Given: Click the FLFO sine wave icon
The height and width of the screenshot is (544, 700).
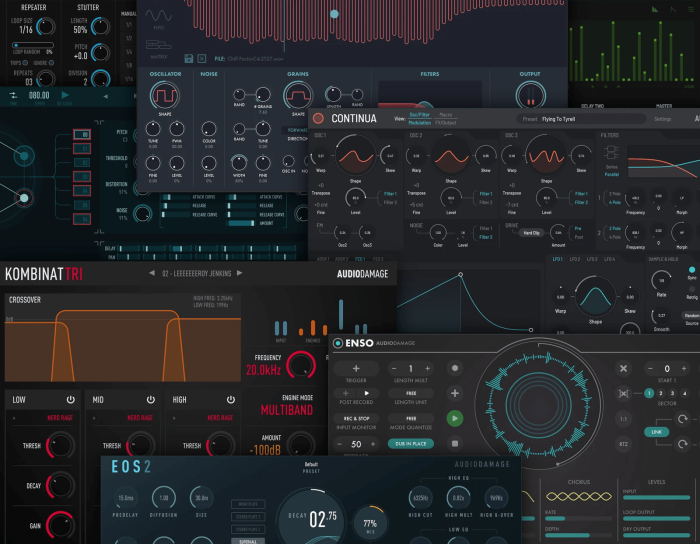Looking at the screenshot, I should point(158,16).
